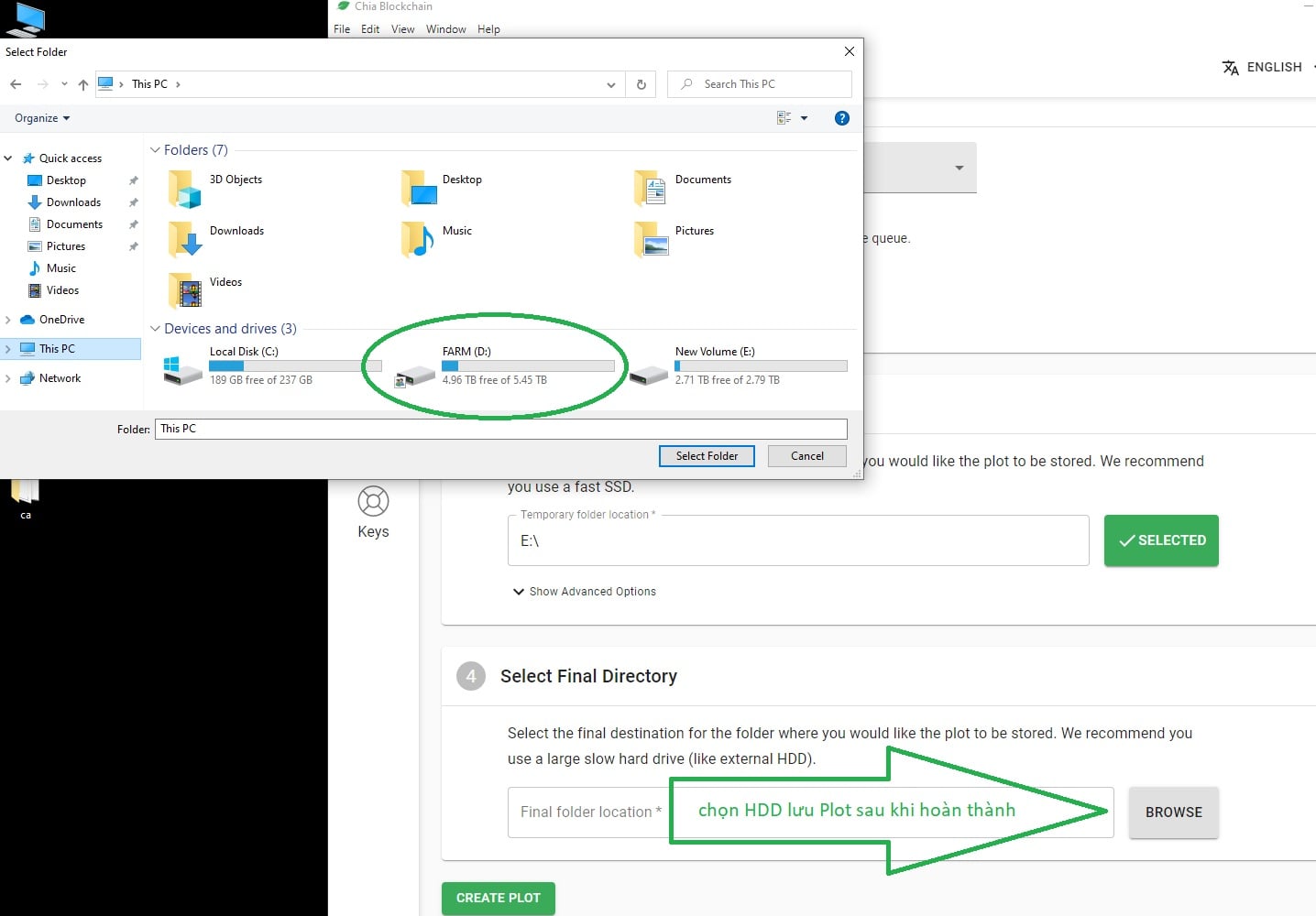The width and height of the screenshot is (1316, 916).
Task: Open the 3D Objects folder
Action: pyautogui.click(x=236, y=180)
